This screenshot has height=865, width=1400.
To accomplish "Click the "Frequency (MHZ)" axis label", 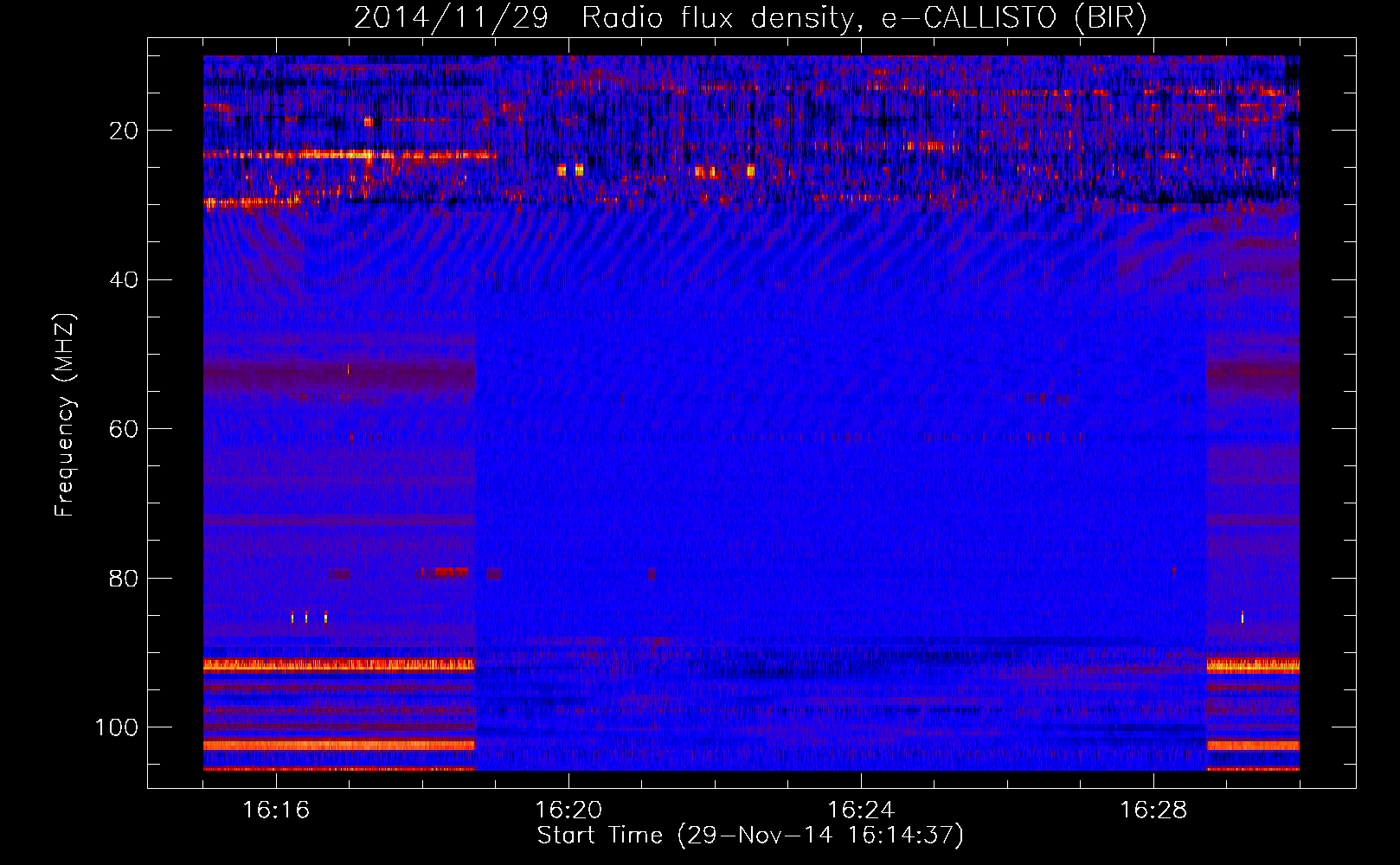I will [65, 414].
